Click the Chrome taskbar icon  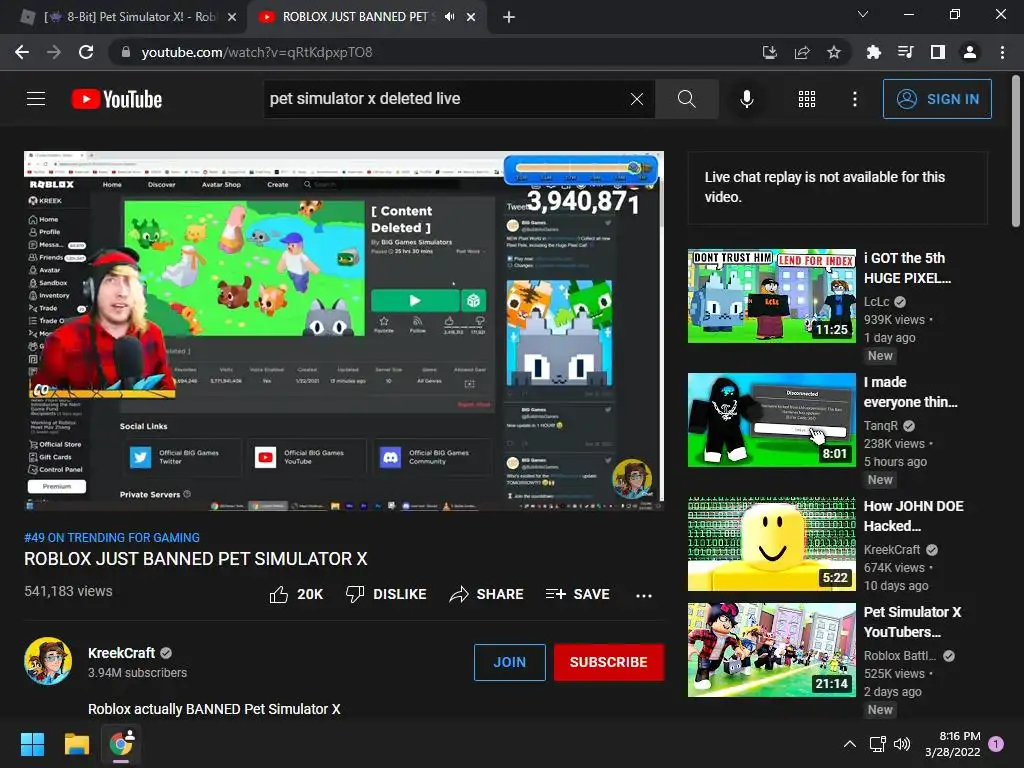pyautogui.click(x=121, y=744)
